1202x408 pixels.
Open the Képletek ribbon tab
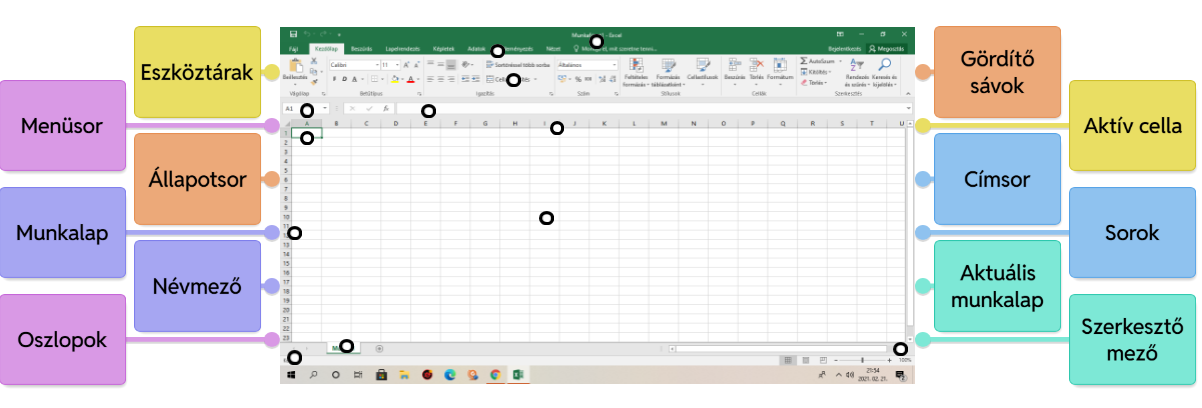443,48
